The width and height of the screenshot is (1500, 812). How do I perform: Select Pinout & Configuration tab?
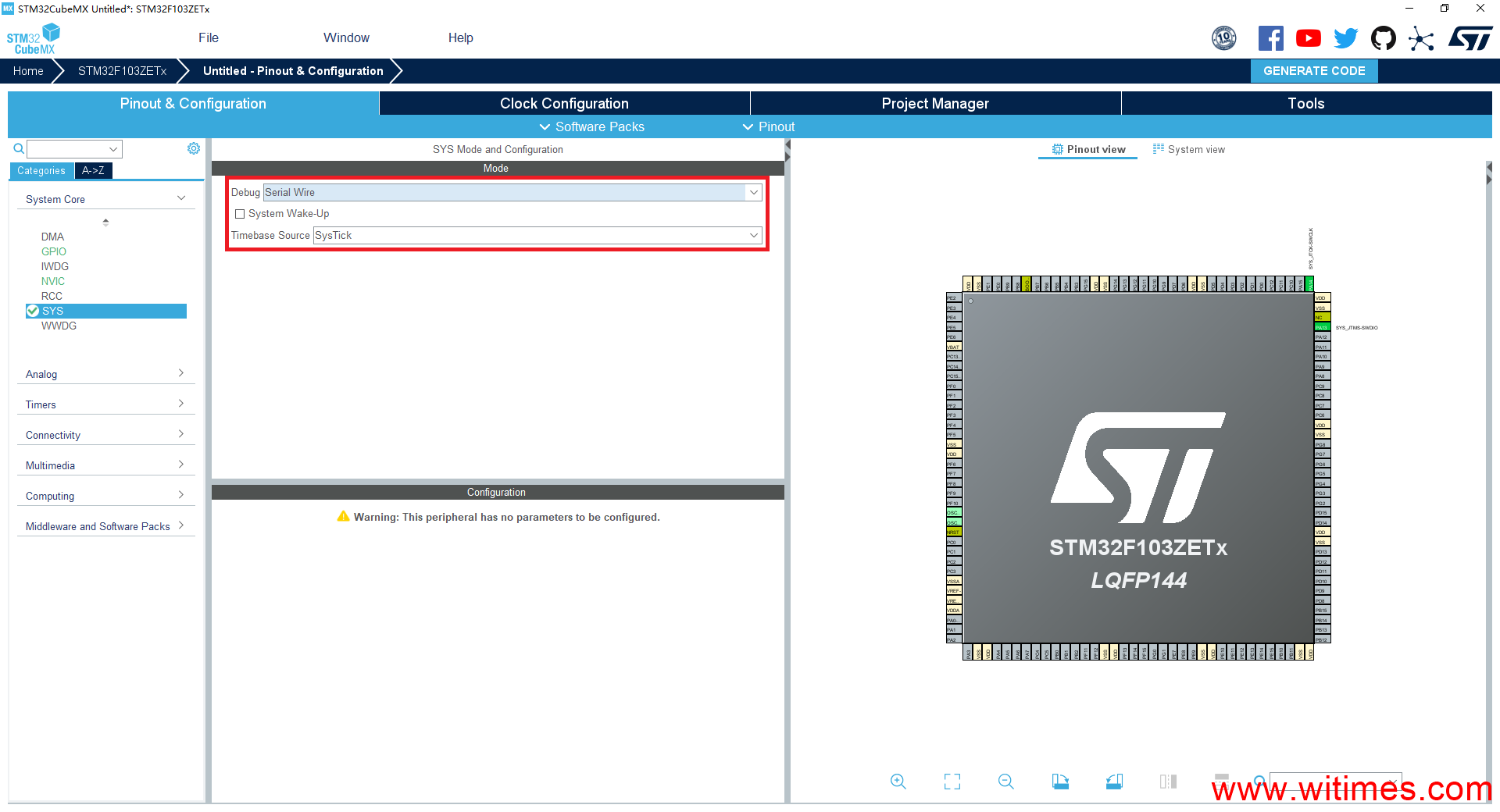193,103
